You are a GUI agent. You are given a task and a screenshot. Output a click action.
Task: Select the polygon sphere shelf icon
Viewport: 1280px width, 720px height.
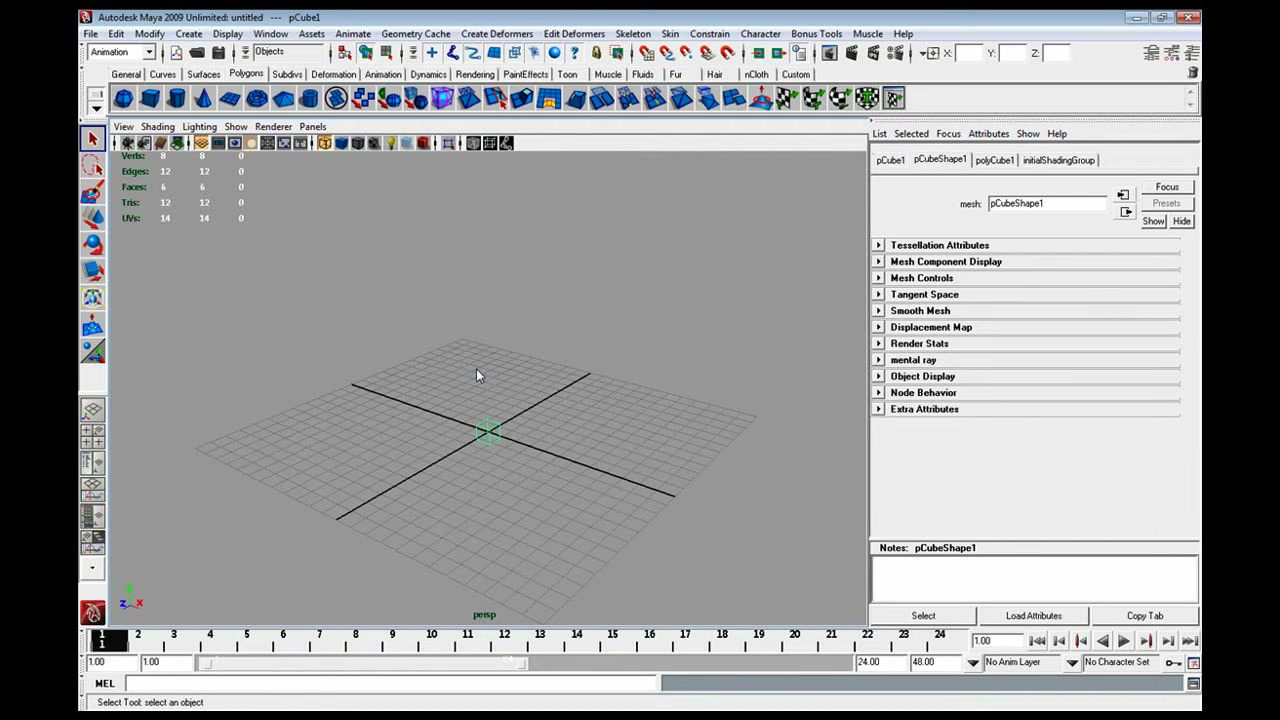tap(123, 98)
